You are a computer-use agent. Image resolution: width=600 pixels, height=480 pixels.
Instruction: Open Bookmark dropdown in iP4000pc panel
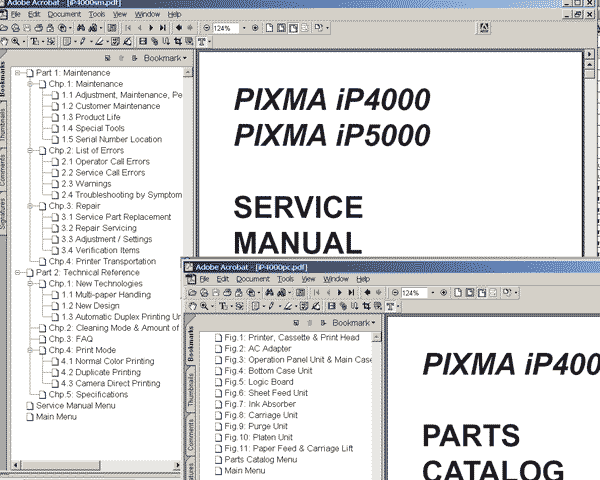[x=354, y=323]
